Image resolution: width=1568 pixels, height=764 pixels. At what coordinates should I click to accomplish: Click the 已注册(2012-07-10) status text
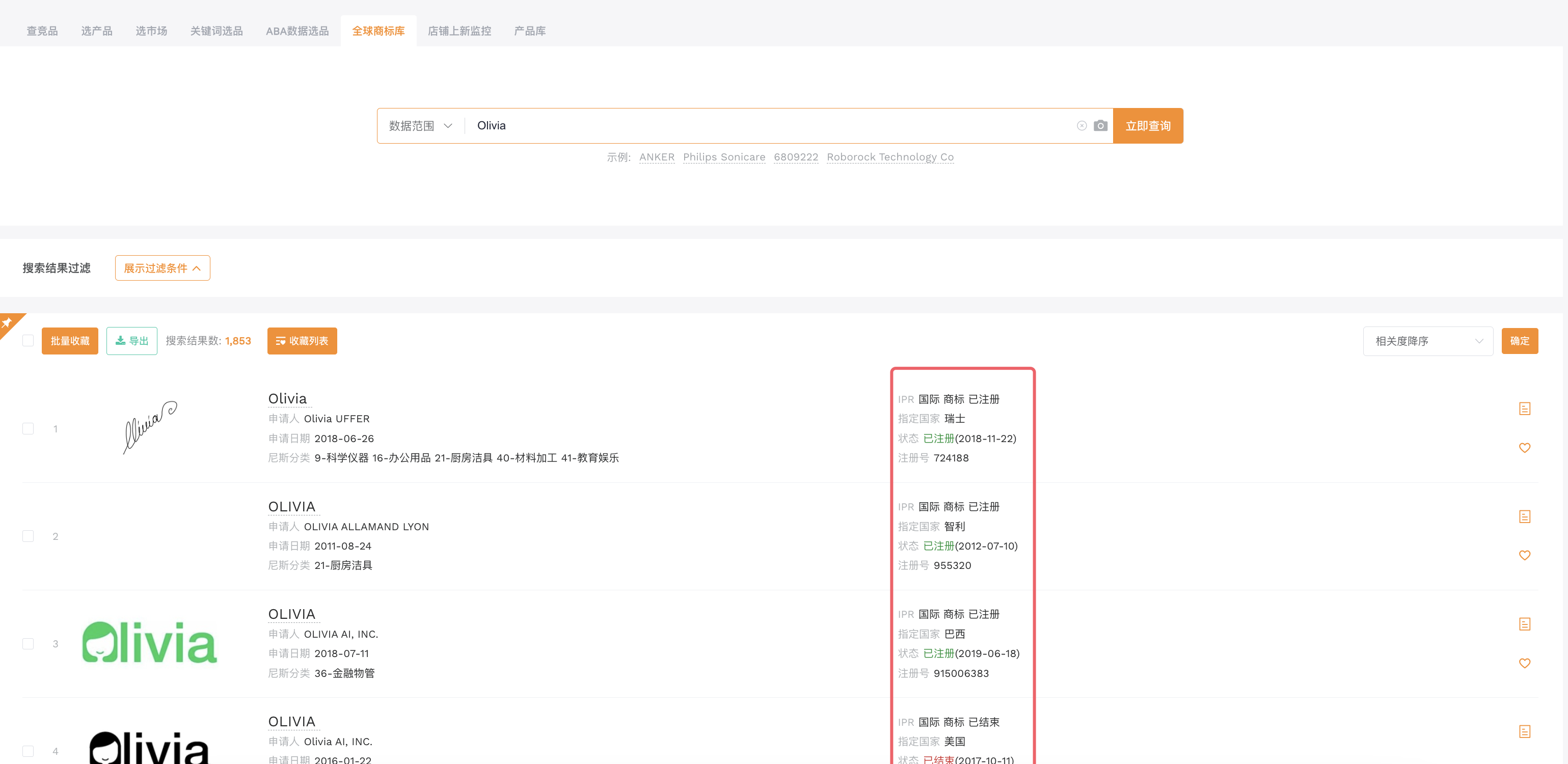coord(970,546)
